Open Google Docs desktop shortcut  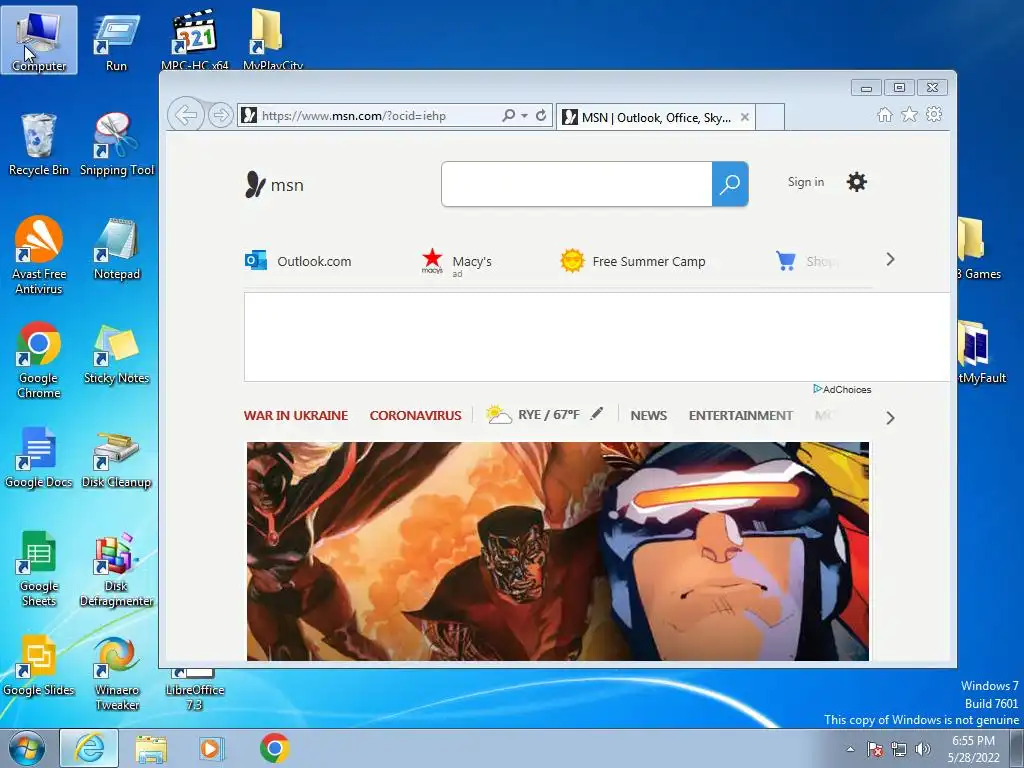click(x=39, y=458)
